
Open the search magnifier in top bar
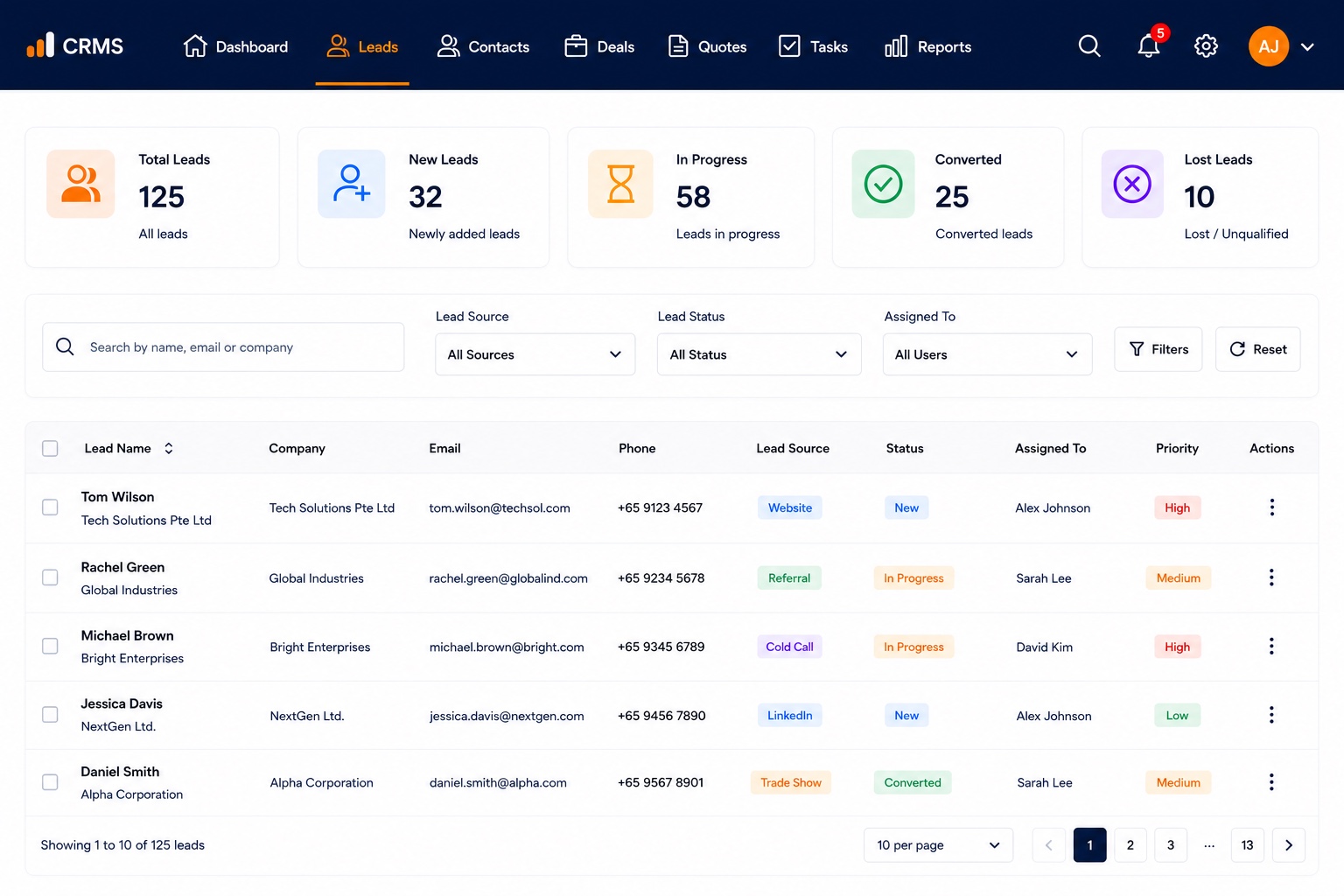(x=1089, y=46)
